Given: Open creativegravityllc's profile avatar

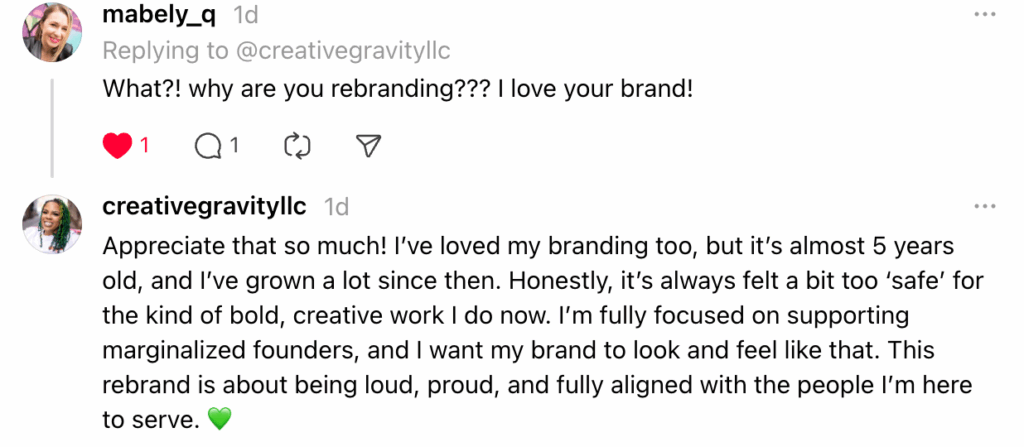Looking at the screenshot, I should pos(52,223).
